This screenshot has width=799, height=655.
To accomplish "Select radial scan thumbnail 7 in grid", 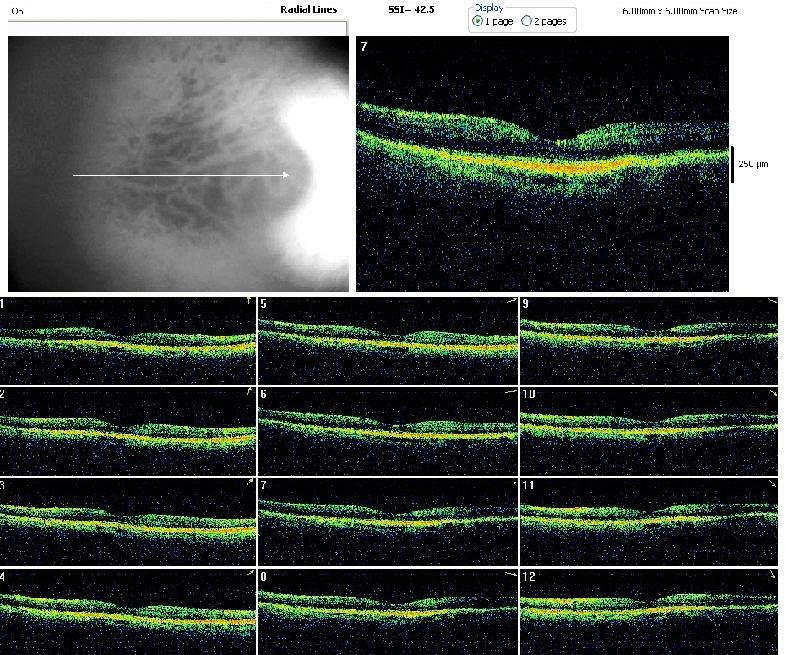I will pyautogui.click(x=388, y=522).
